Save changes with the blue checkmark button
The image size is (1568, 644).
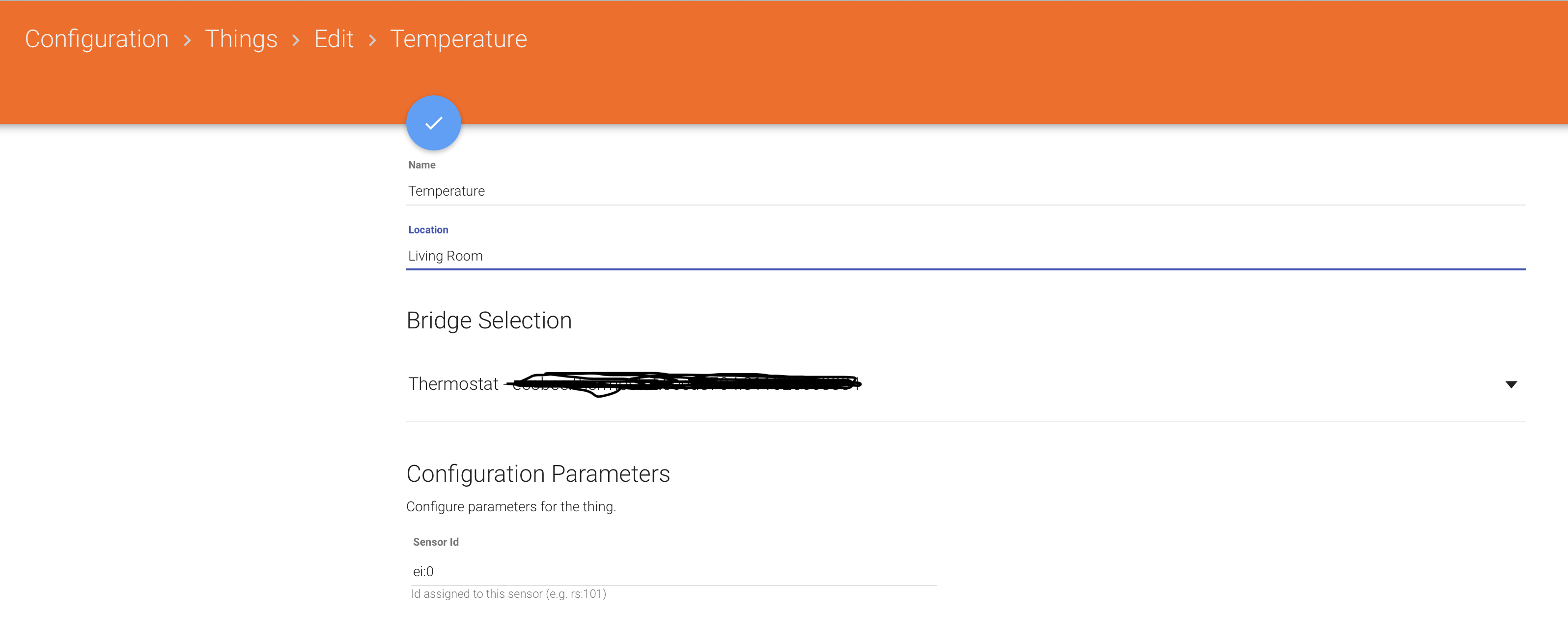[433, 123]
